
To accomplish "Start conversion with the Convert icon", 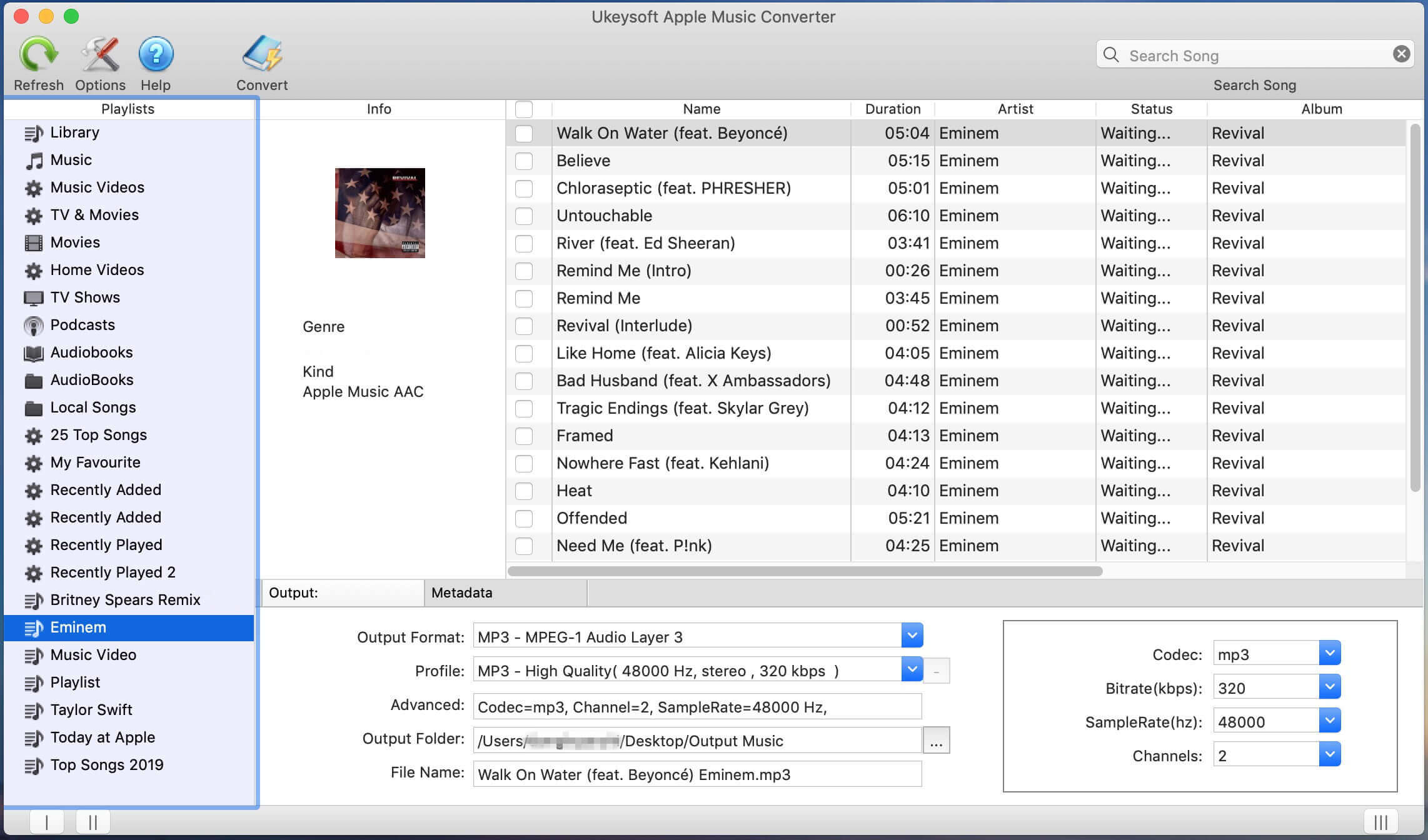I will point(262,53).
